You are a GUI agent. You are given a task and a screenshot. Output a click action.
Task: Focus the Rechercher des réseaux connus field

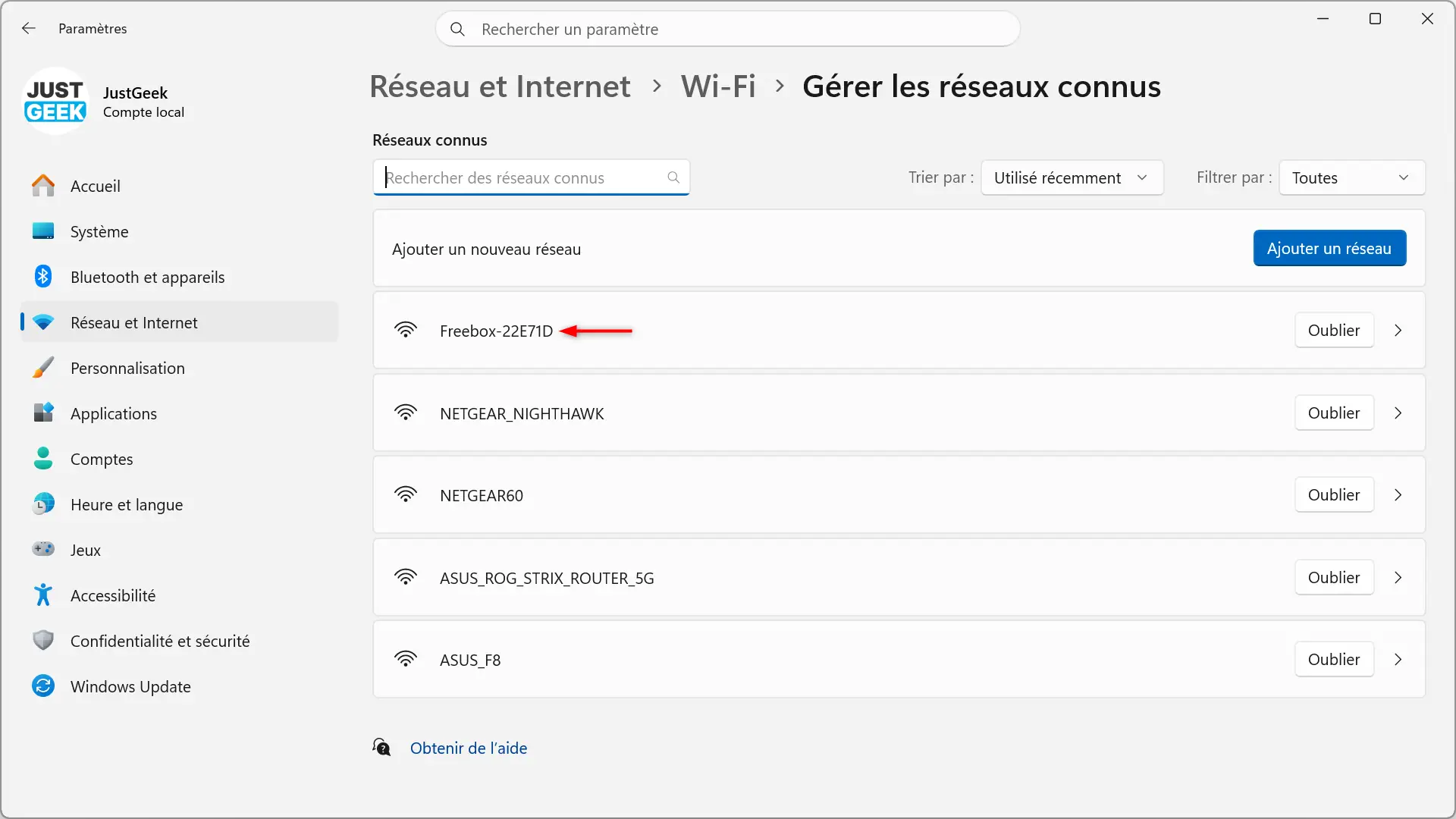[x=531, y=177]
